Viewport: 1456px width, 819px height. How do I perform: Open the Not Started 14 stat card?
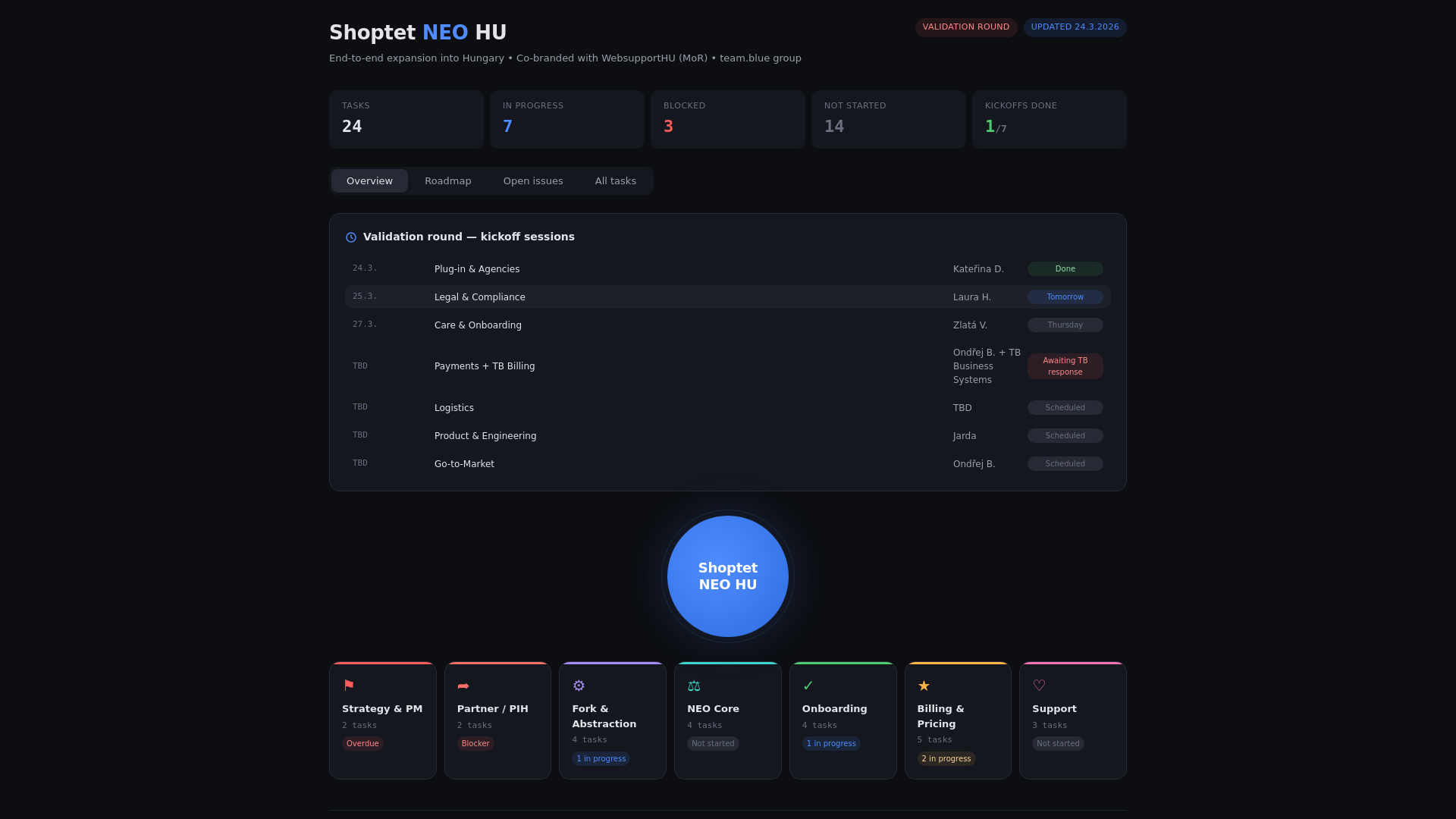coord(889,119)
